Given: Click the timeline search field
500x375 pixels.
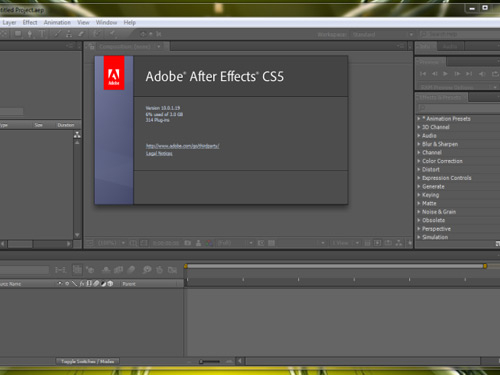Looking at the screenshot, I should pyautogui.click(x=24, y=270).
